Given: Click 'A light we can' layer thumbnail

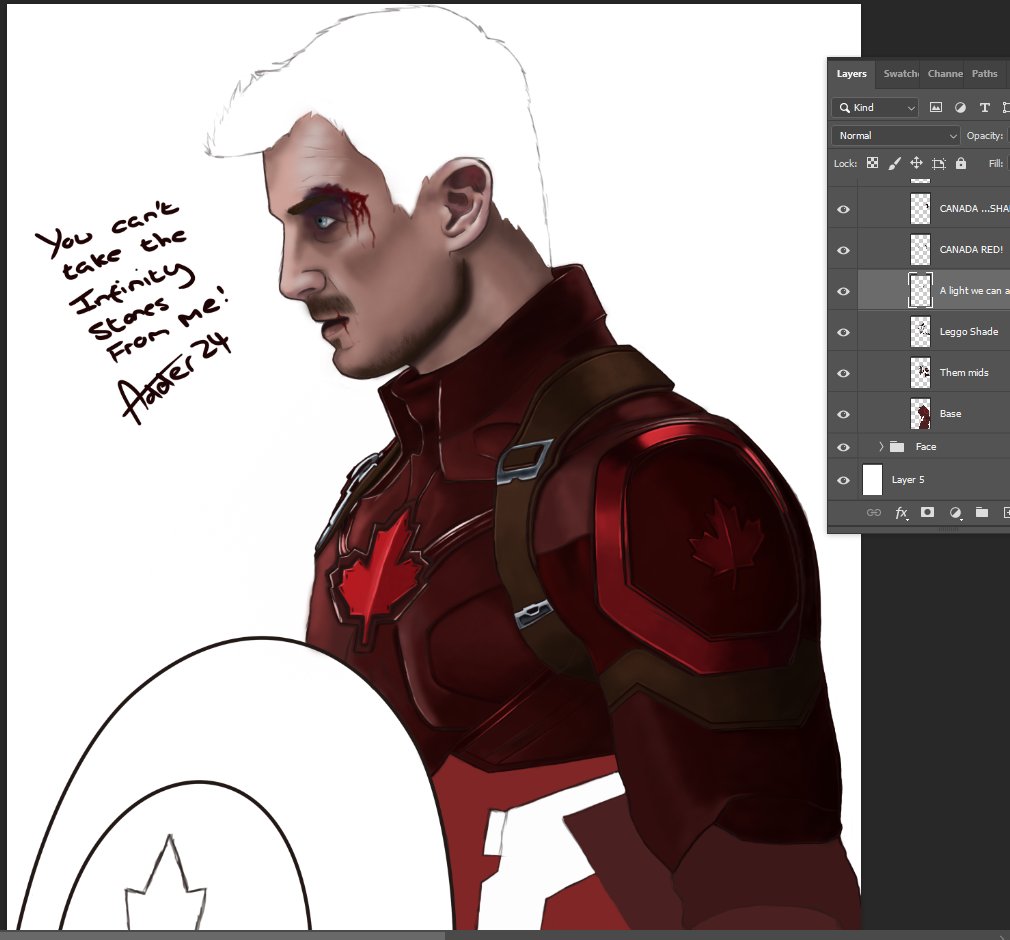Looking at the screenshot, I should click(x=920, y=291).
